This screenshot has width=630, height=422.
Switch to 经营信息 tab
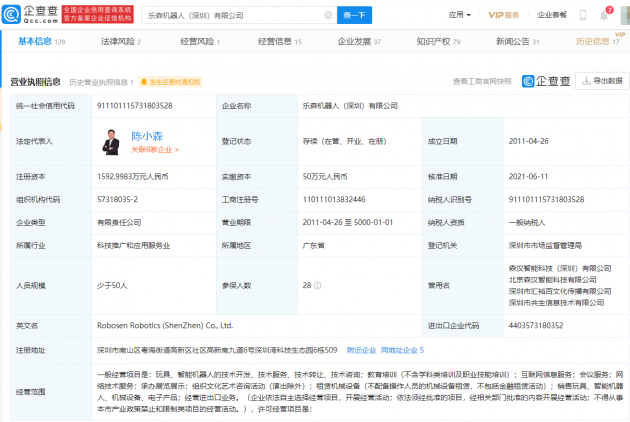point(280,41)
